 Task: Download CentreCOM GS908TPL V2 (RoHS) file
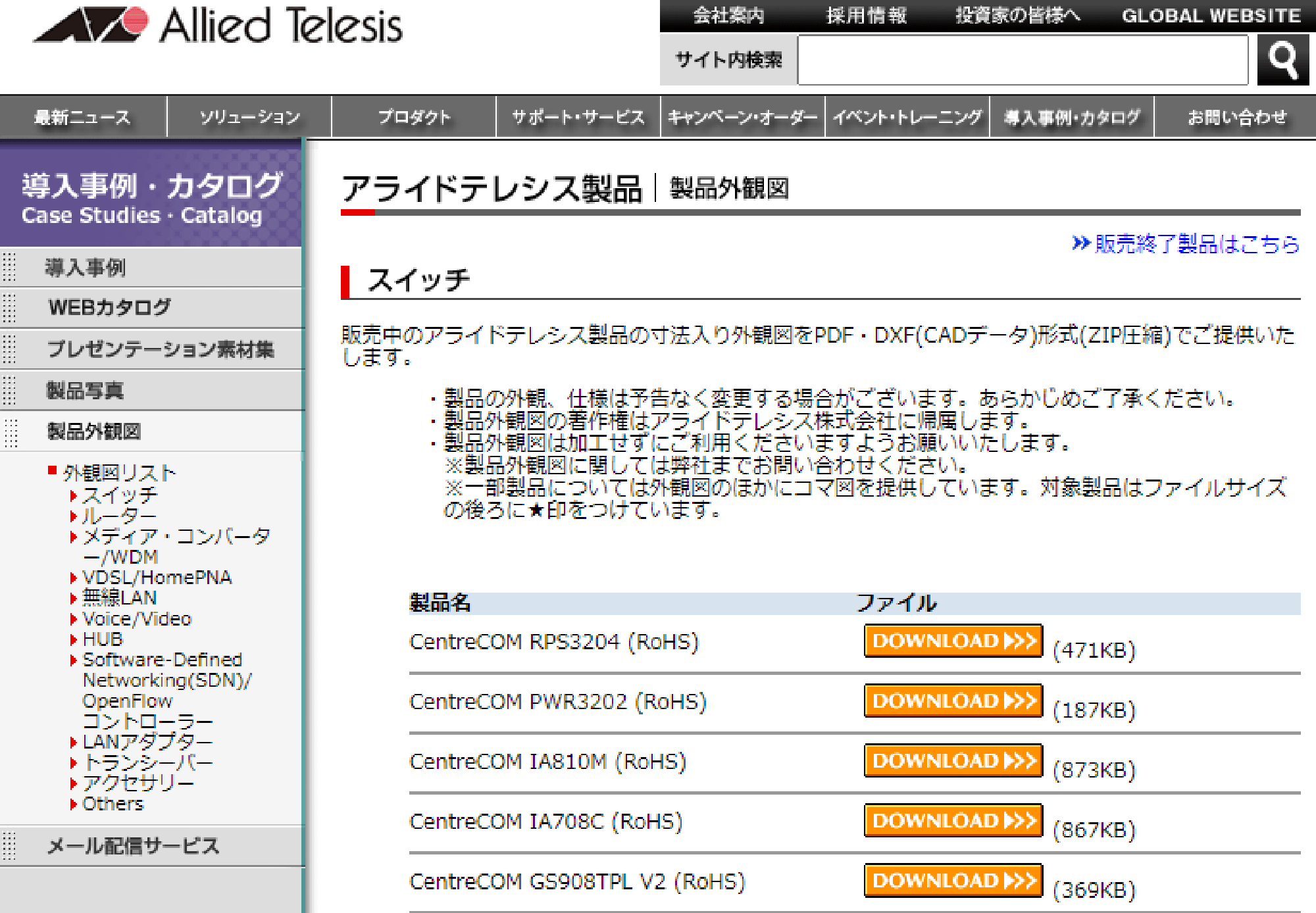[x=953, y=880]
